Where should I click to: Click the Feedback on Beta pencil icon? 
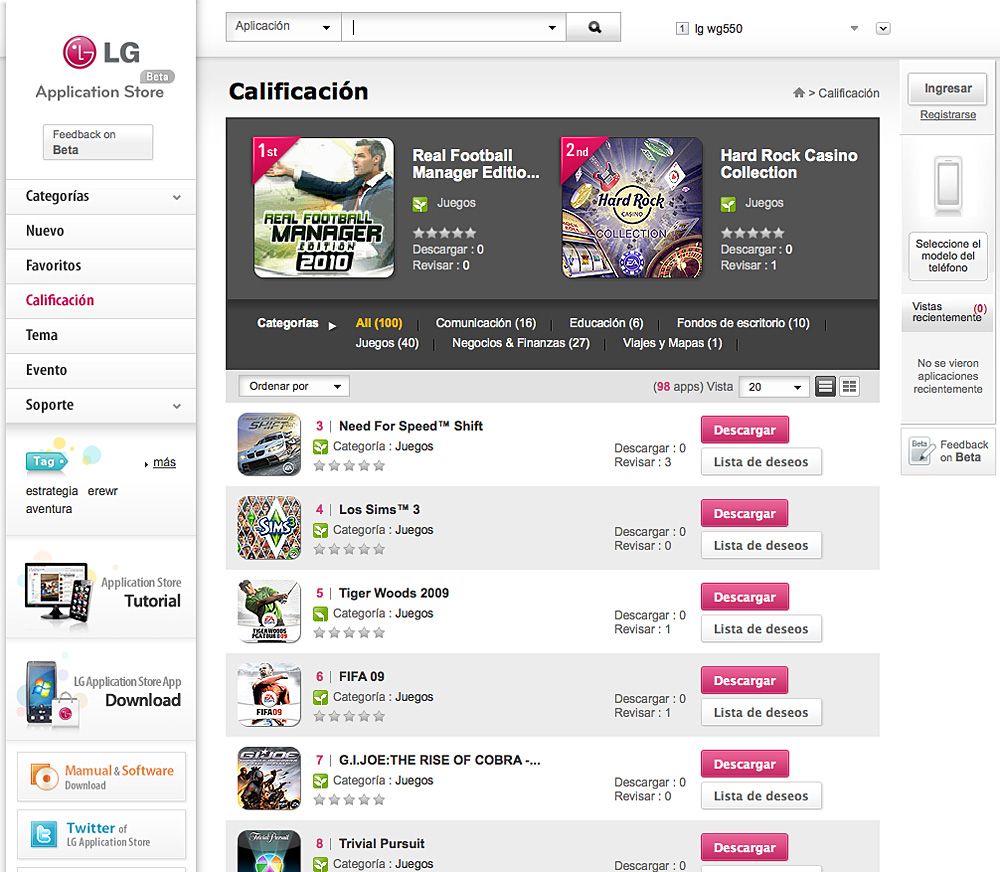coord(922,451)
